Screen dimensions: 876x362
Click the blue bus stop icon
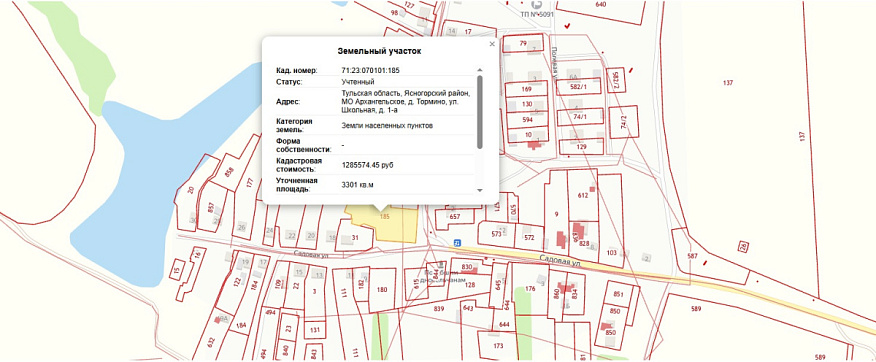457,242
